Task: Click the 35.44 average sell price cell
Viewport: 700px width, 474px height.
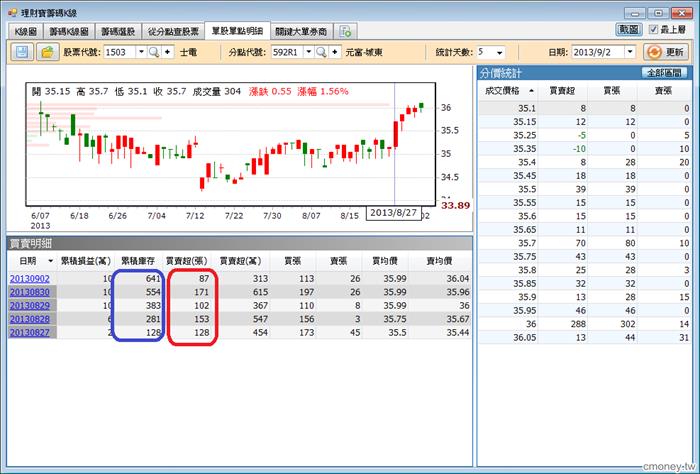Action: point(458,332)
